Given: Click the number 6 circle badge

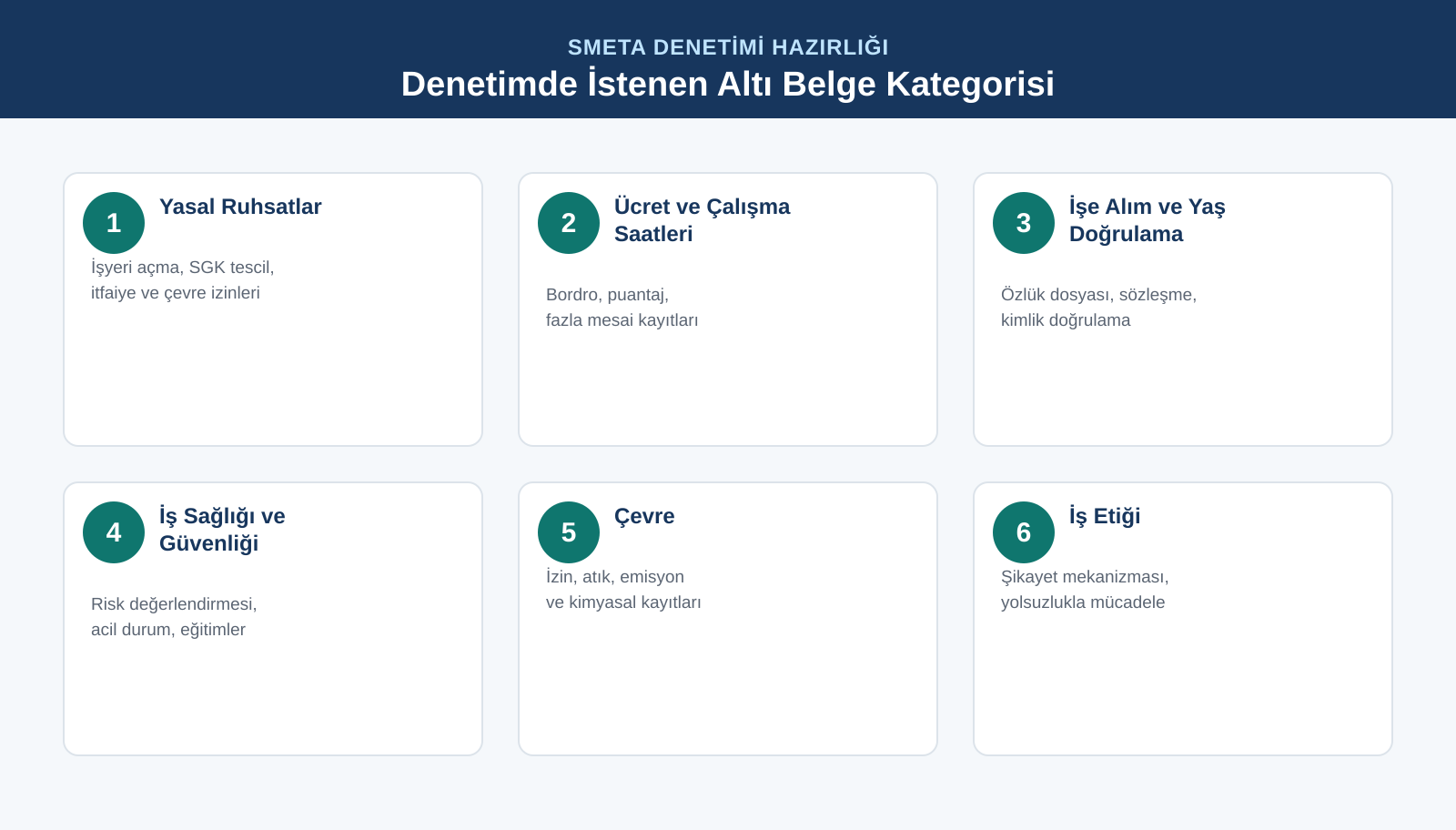Looking at the screenshot, I should [x=1024, y=532].
